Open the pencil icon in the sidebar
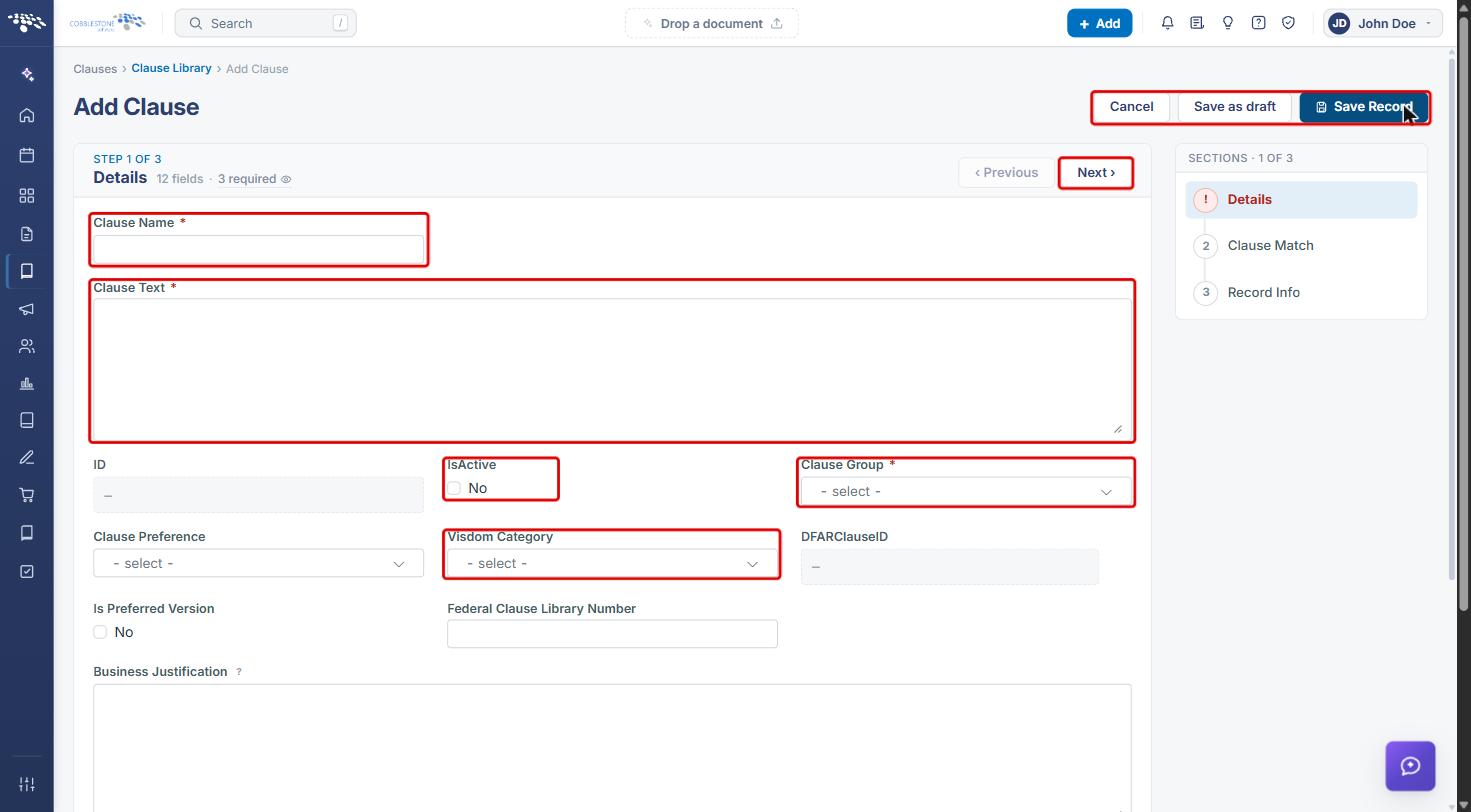Screen dimensions: 1471x812 click(27, 458)
